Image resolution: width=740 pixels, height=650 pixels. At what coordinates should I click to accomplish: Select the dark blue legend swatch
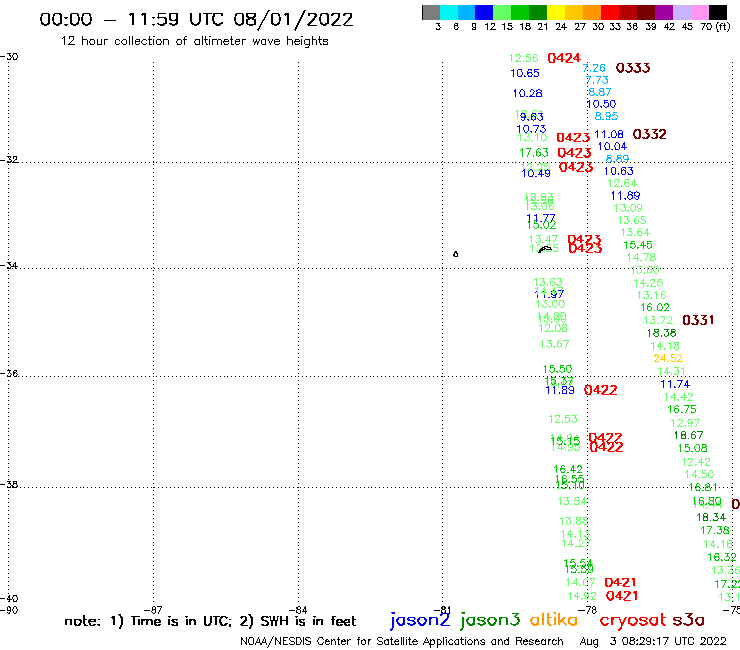[484, 12]
